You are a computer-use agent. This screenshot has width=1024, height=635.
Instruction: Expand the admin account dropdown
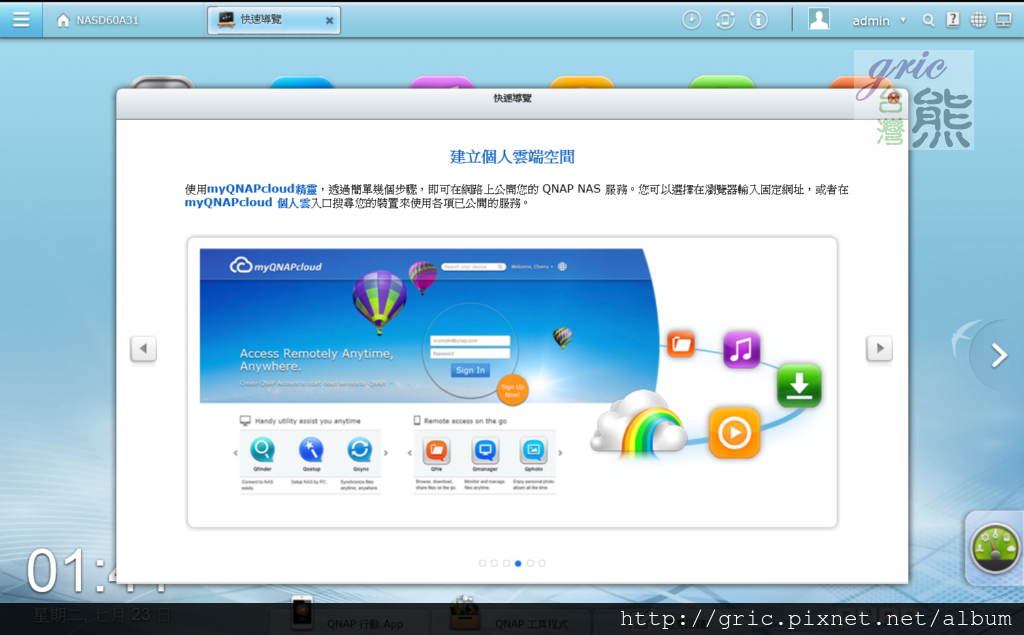903,20
